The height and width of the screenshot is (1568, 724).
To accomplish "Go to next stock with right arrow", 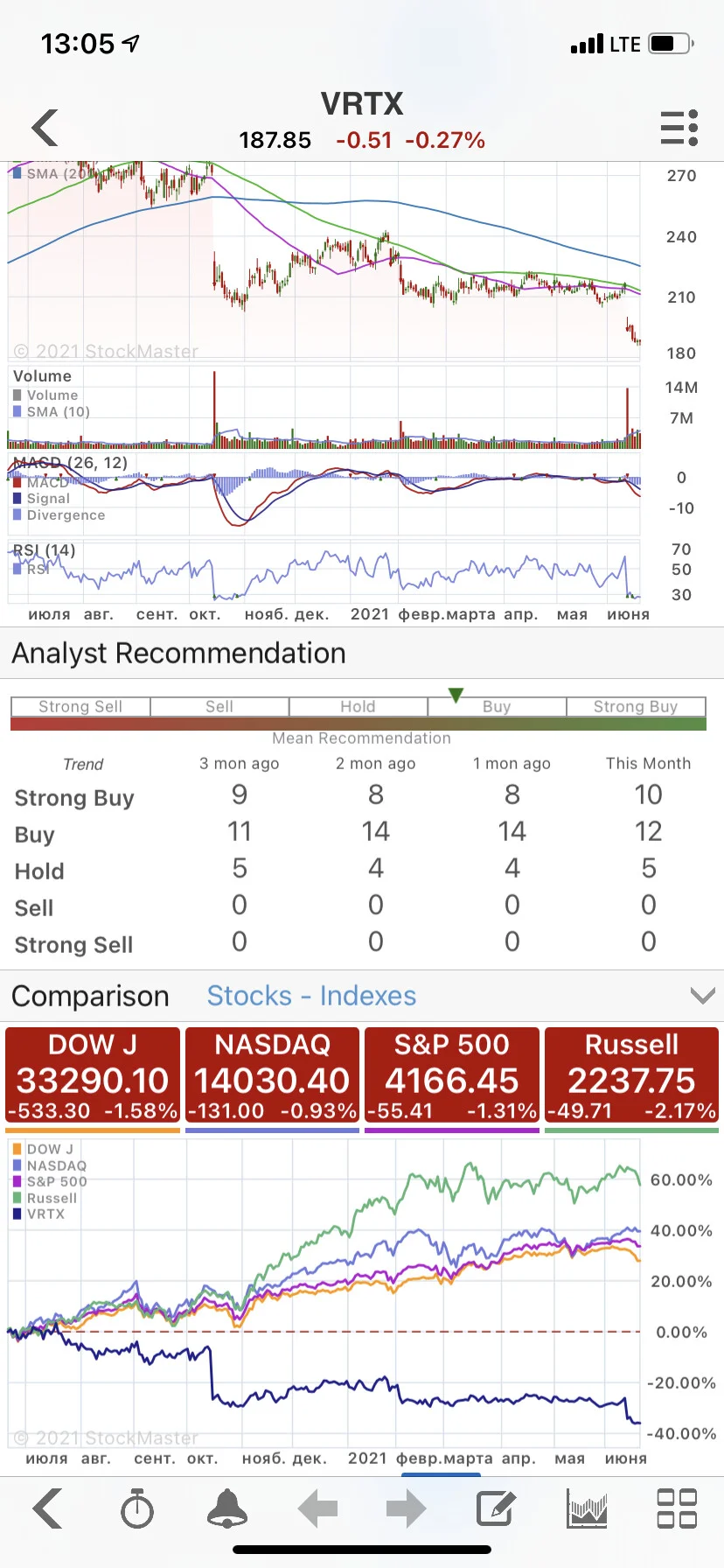I will 407,1508.
